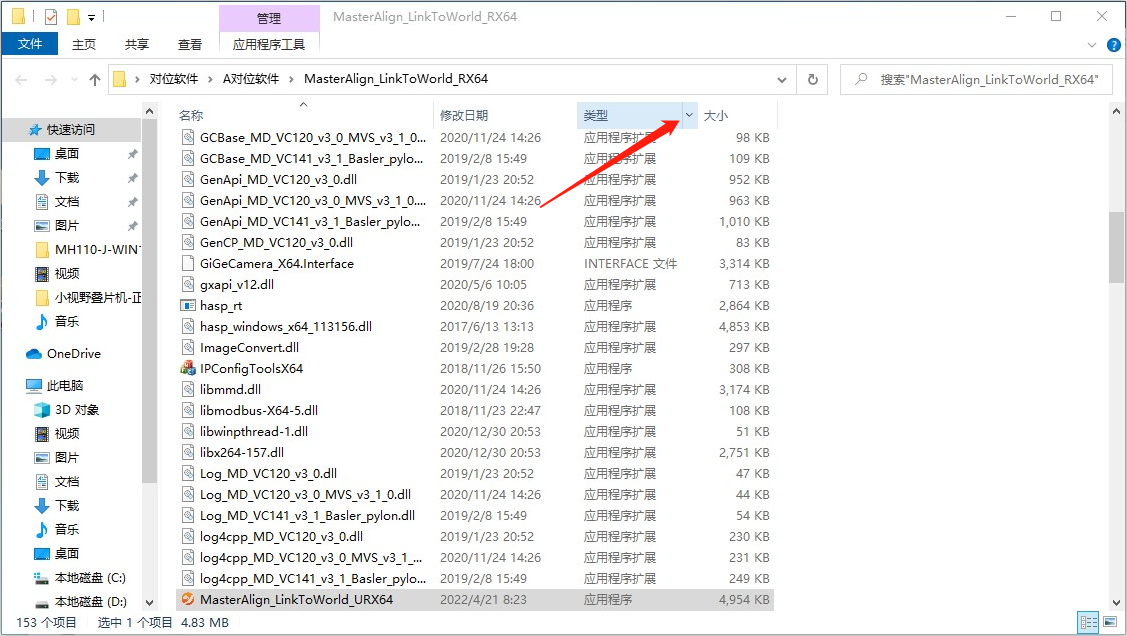
Task: Open the help question mark icon
Action: click(x=1112, y=45)
